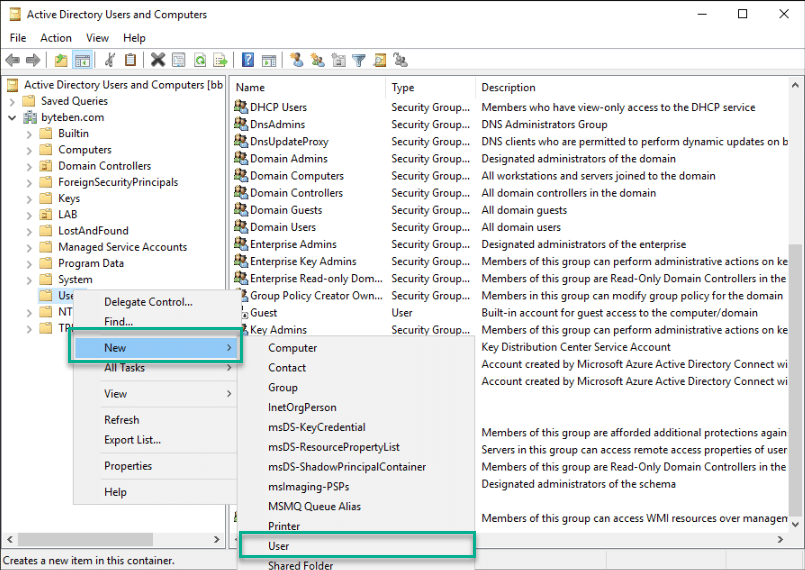
Task: Click the Add to group toolbar icon
Action: [400, 60]
